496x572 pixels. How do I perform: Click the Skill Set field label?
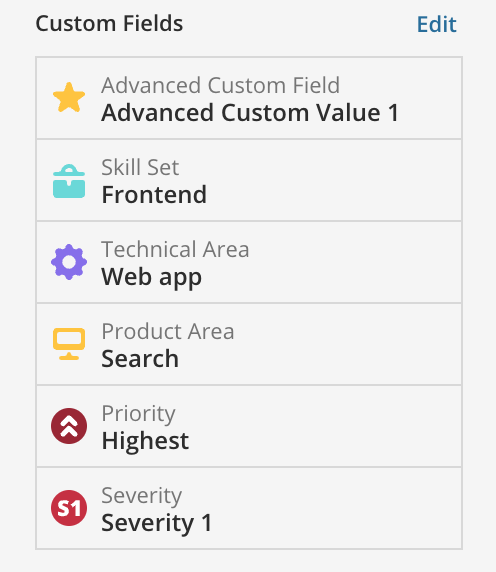(x=140, y=167)
